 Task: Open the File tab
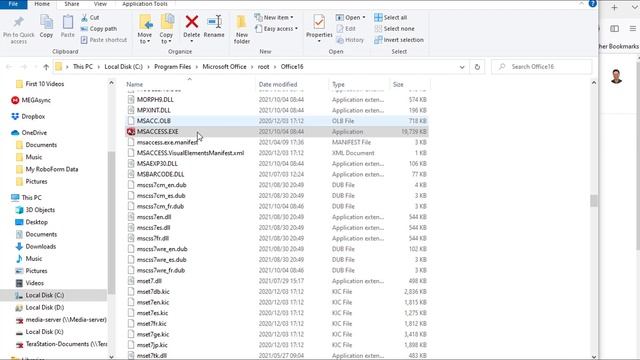point(13,4)
